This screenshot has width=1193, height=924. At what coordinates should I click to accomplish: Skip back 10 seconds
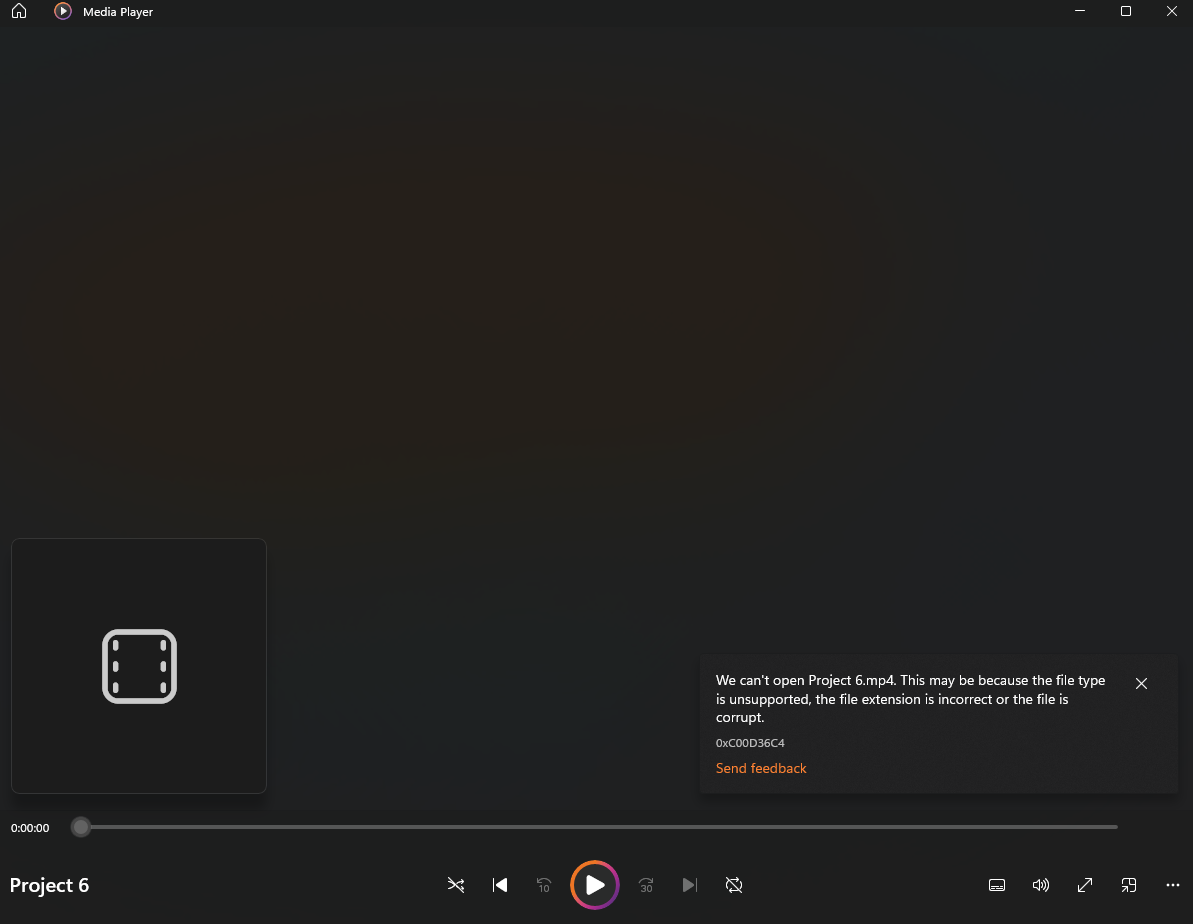point(543,885)
